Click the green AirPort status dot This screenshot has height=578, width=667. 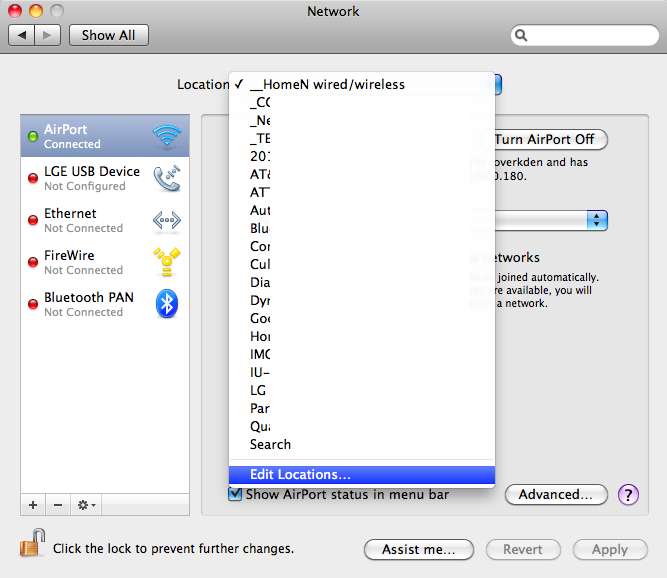(33, 136)
